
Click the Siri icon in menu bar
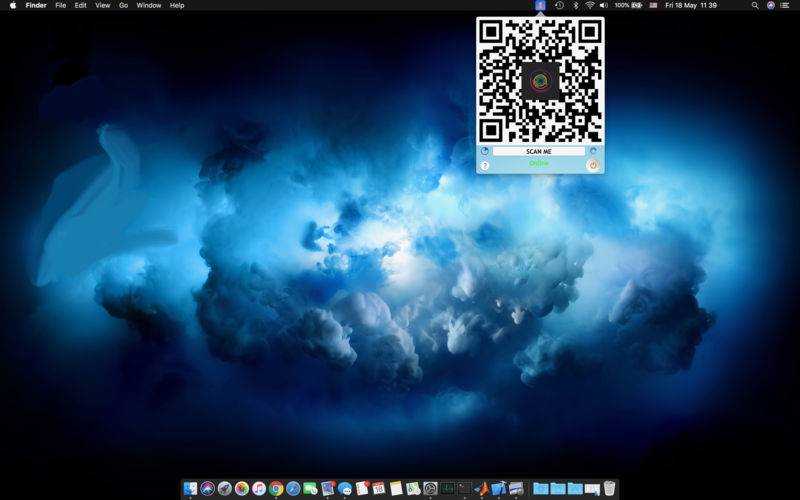[771, 5]
